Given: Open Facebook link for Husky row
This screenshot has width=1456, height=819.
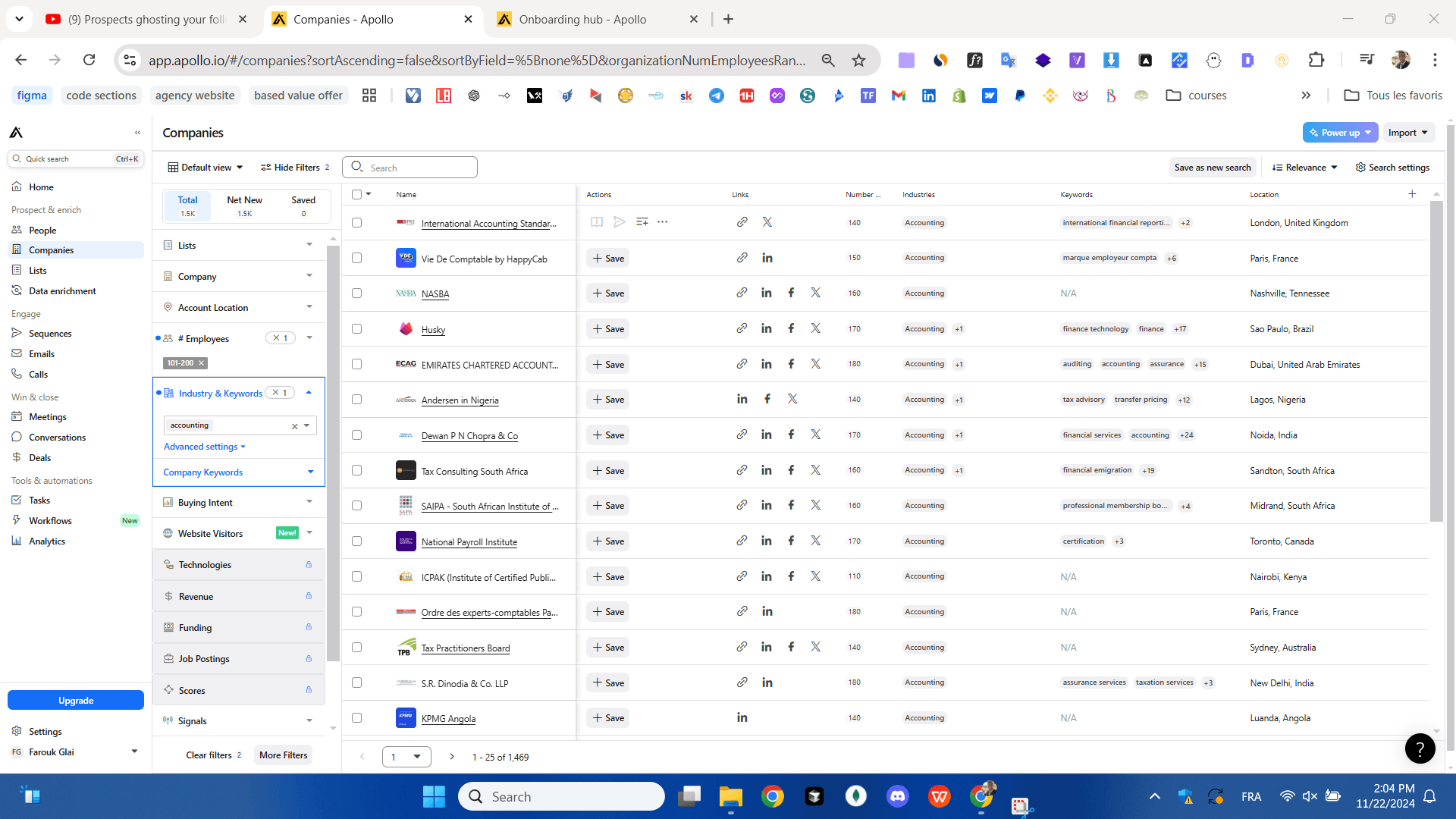Looking at the screenshot, I should [x=791, y=328].
